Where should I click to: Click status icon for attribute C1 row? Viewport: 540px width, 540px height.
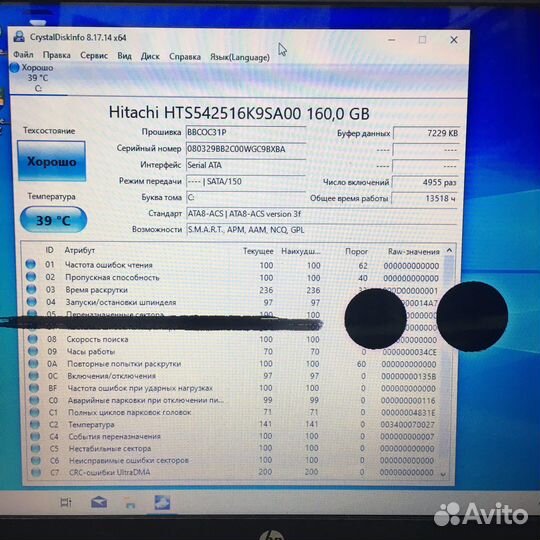(35, 412)
